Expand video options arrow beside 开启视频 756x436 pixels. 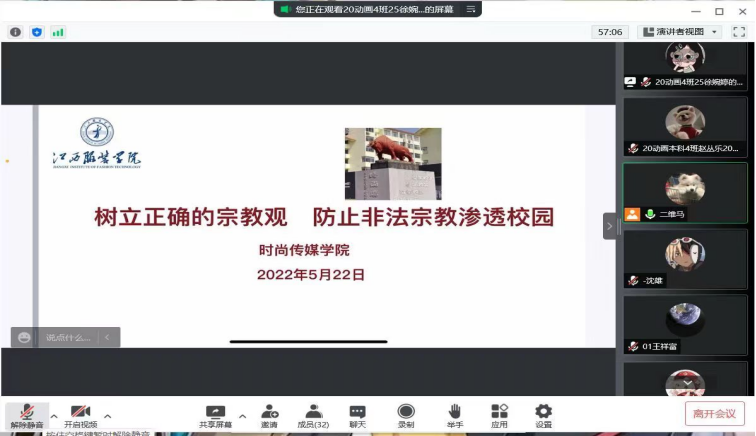coord(107,415)
